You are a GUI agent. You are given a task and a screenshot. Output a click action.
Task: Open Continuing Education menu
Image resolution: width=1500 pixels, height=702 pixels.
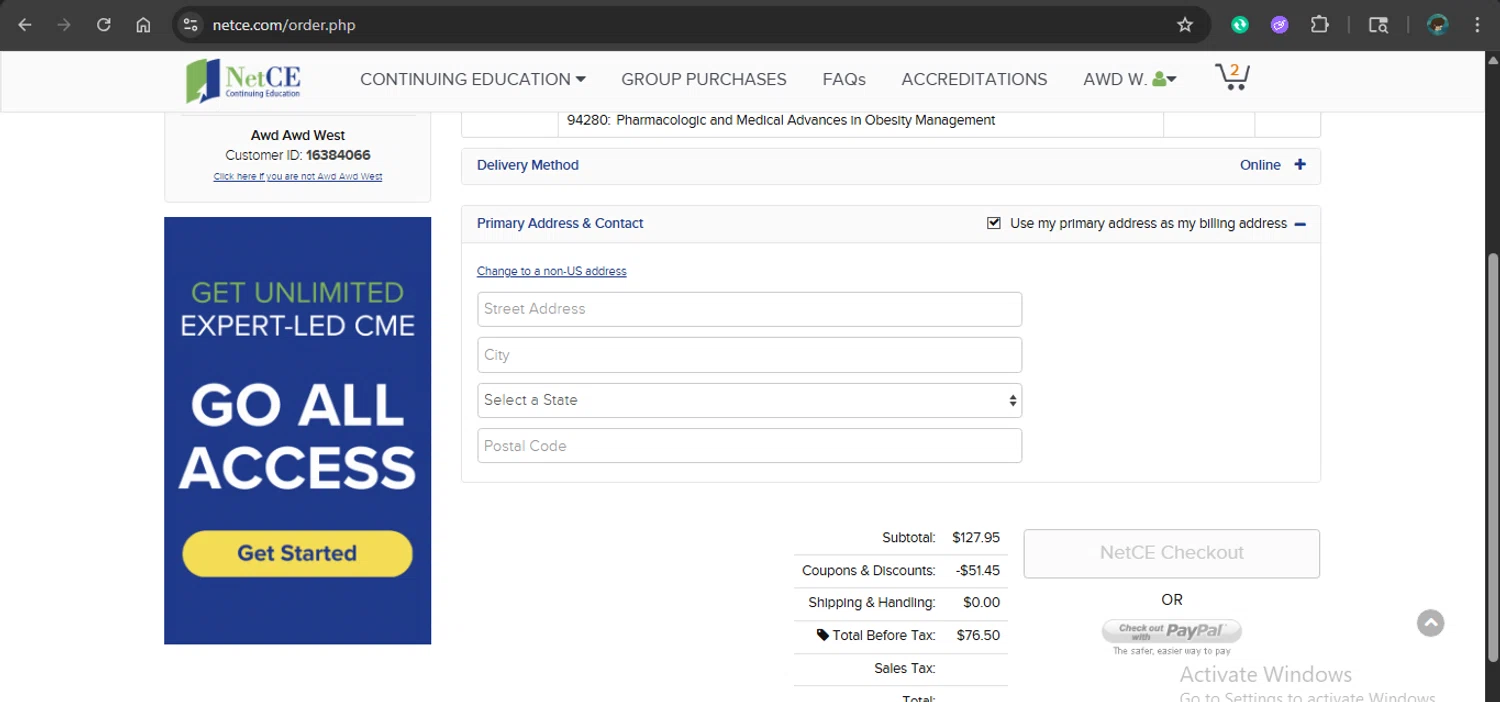pyautogui.click(x=472, y=79)
